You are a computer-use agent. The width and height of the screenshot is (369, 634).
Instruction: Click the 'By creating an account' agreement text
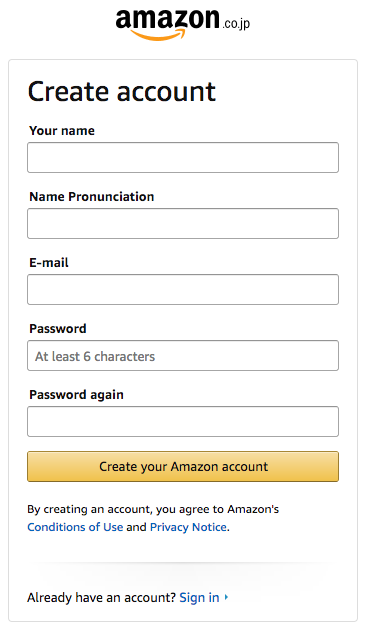(153, 509)
